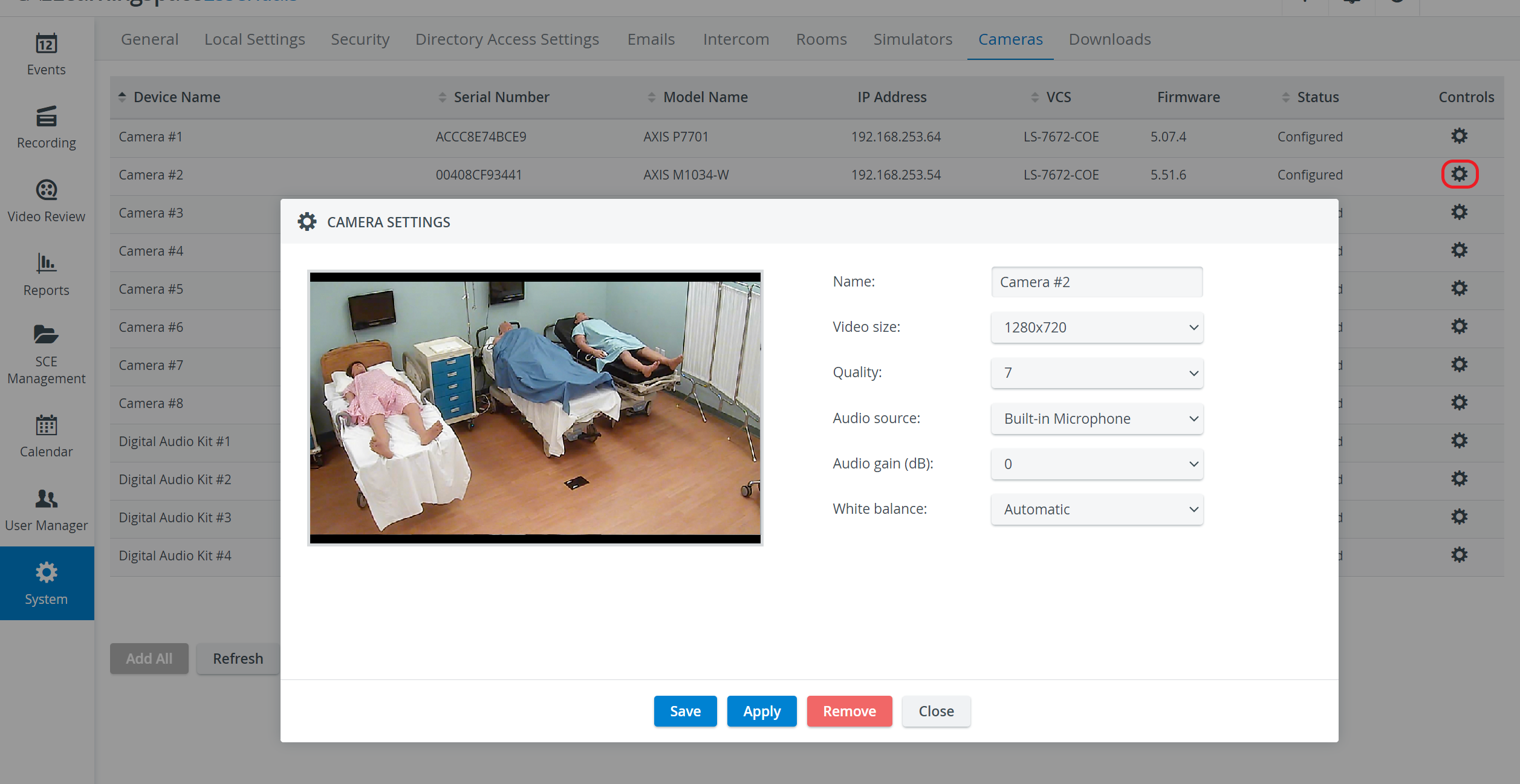
Task: Open the Audio gain (dB) dropdown
Action: (1097, 464)
